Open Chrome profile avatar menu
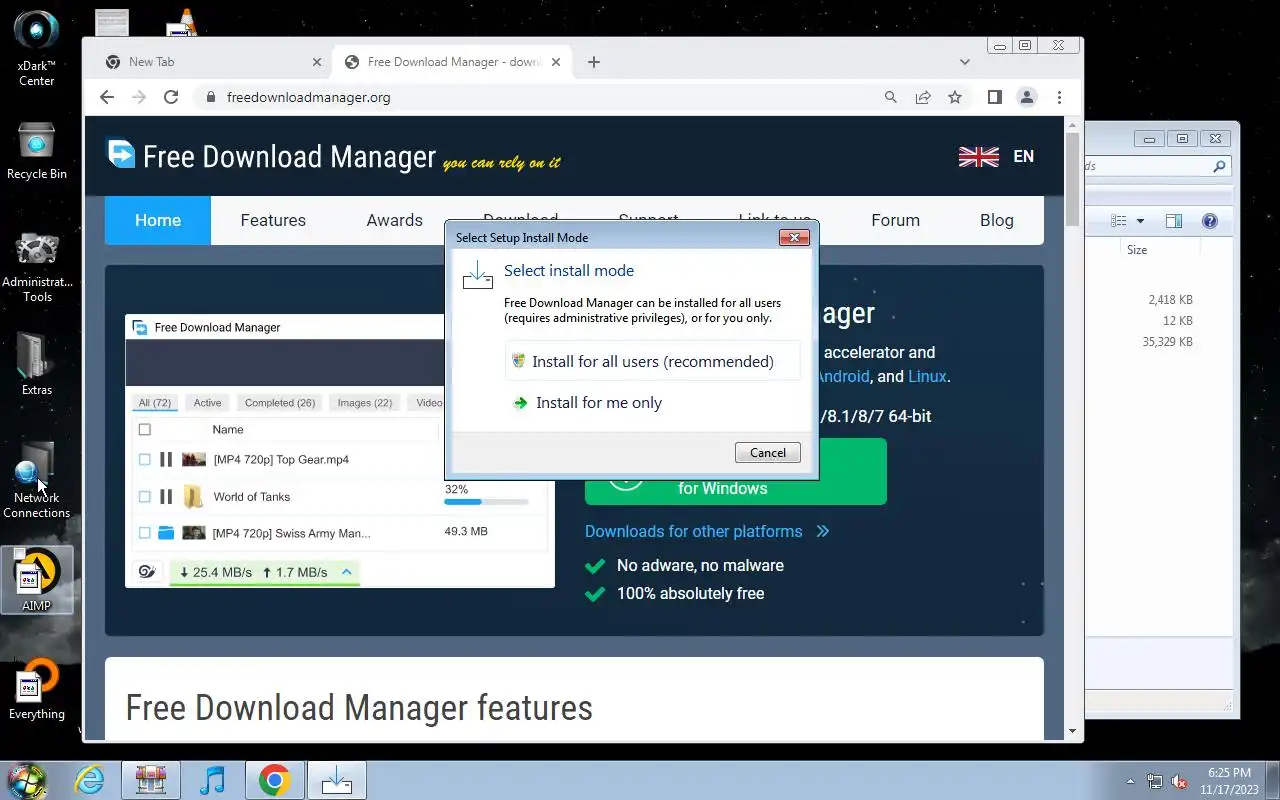1280x800 pixels. click(1027, 97)
